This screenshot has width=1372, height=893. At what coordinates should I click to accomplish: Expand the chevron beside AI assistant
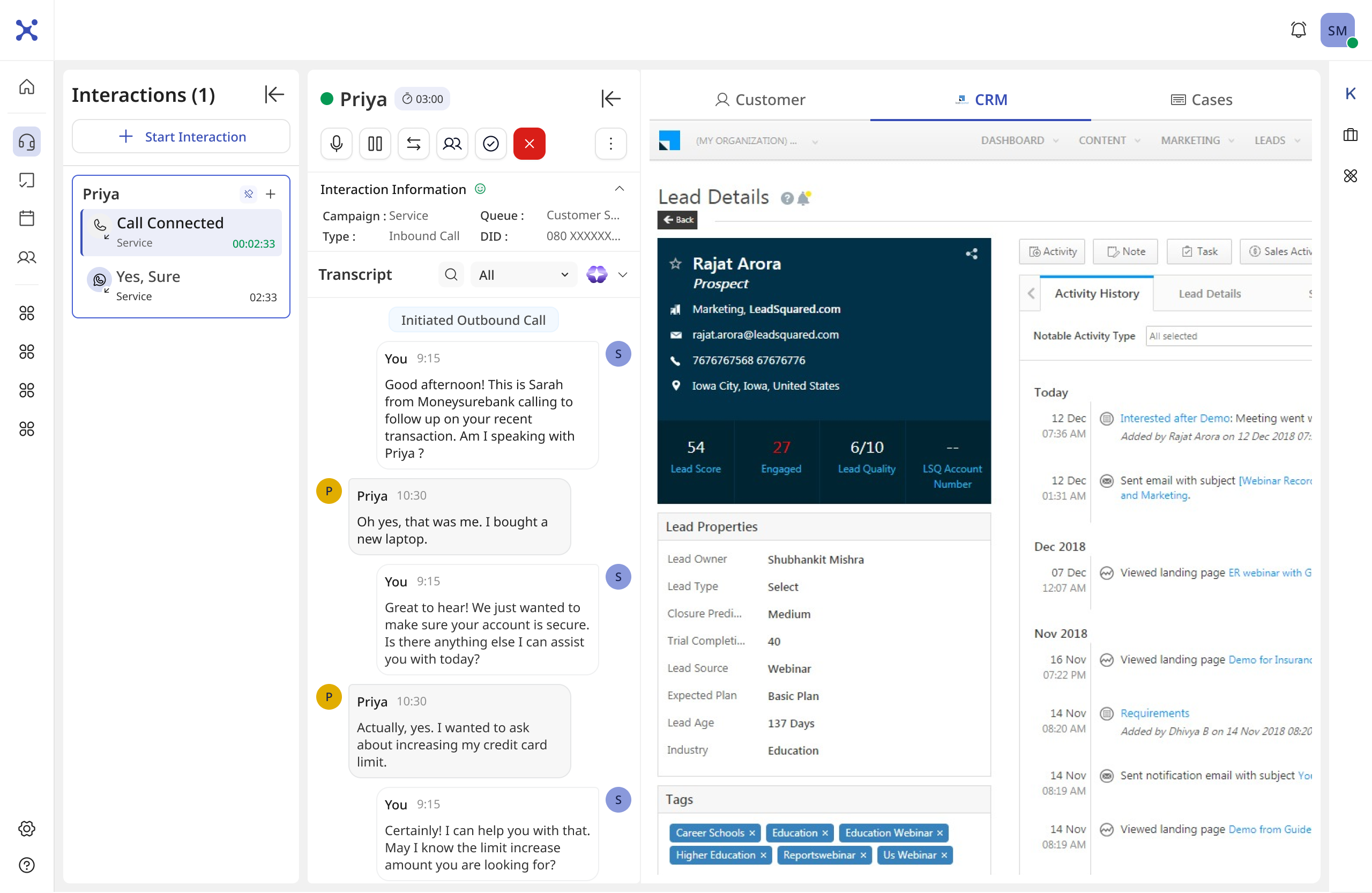[623, 275]
